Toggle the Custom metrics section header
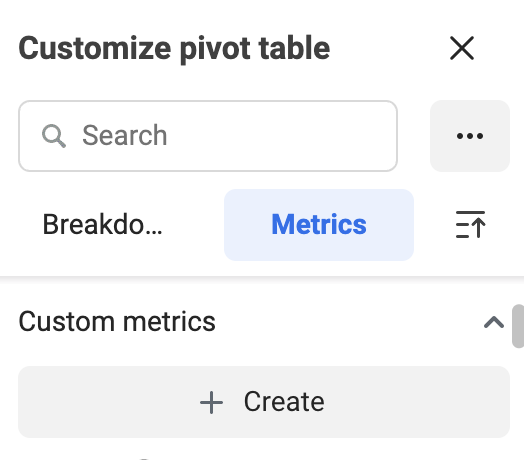This screenshot has height=460, width=524. (x=261, y=322)
